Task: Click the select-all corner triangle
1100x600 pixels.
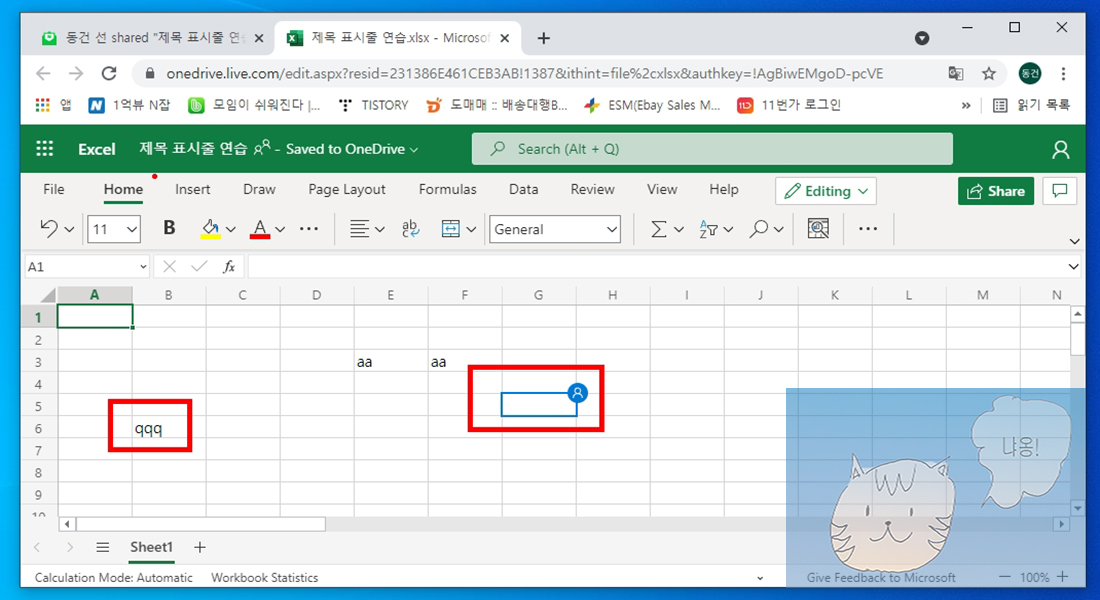Action: [48, 295]
